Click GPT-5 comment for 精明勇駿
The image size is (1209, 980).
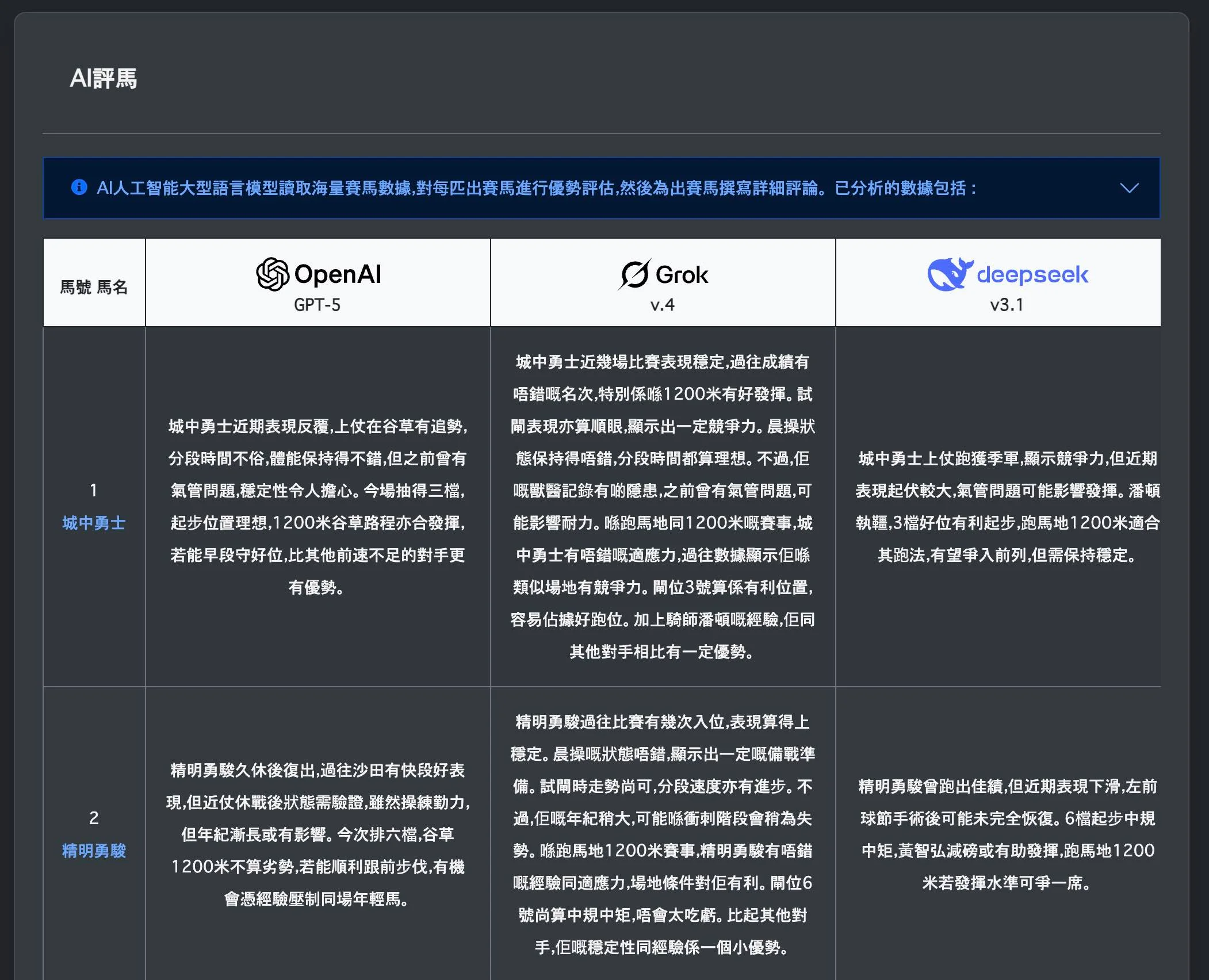(x=317, y=834)
